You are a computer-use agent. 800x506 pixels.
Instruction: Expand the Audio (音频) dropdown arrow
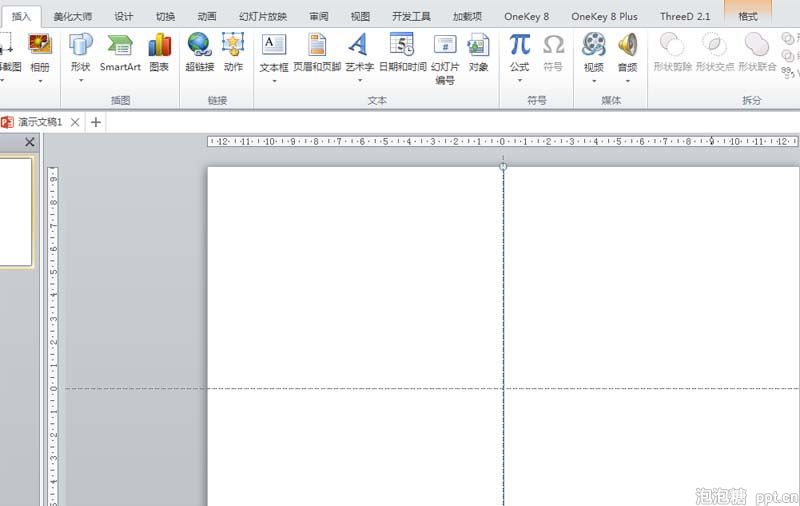627,80
